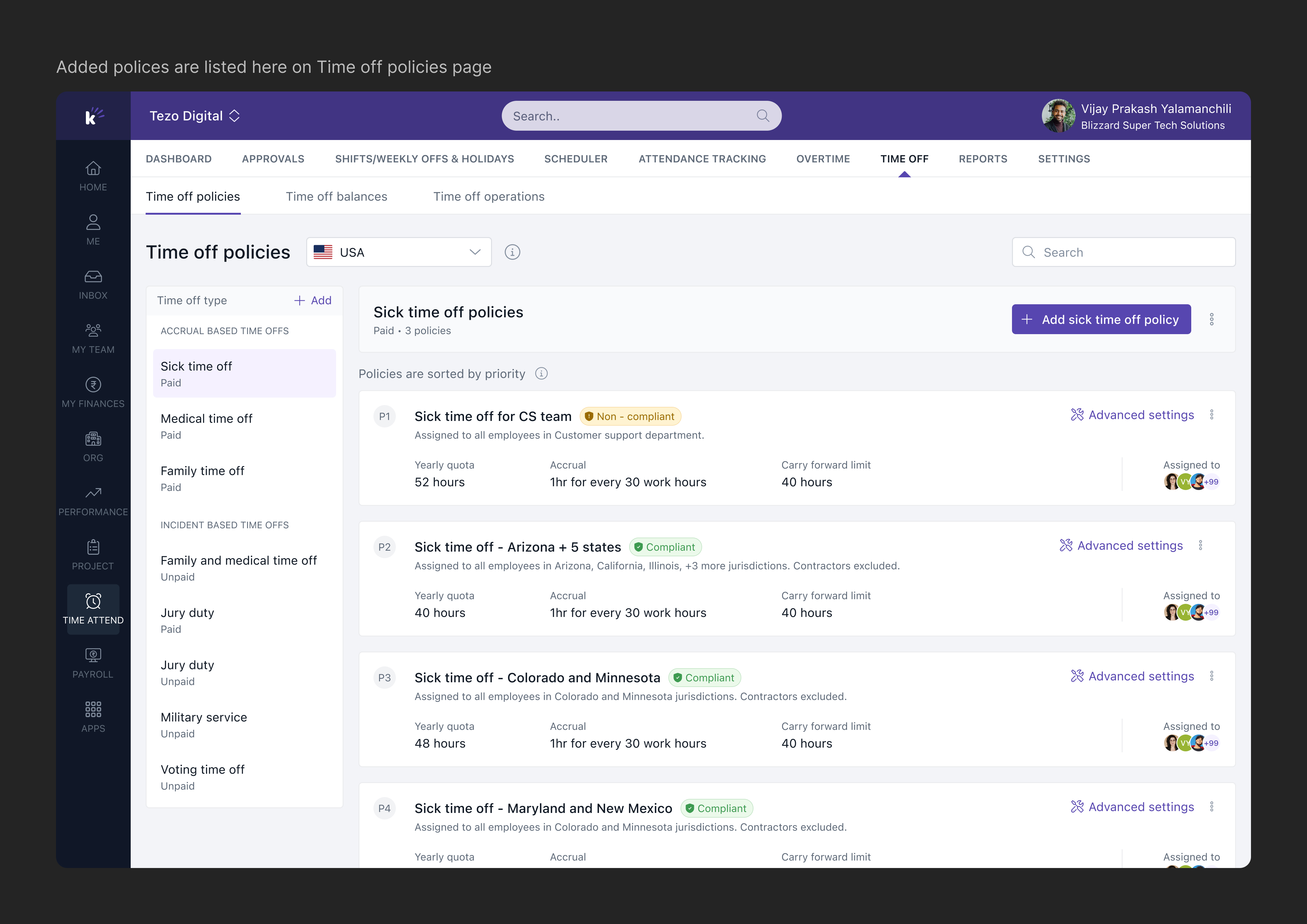Screen dimensions: 1307x924
Task: Open the Apps grid icon
Action: (93, 717)
